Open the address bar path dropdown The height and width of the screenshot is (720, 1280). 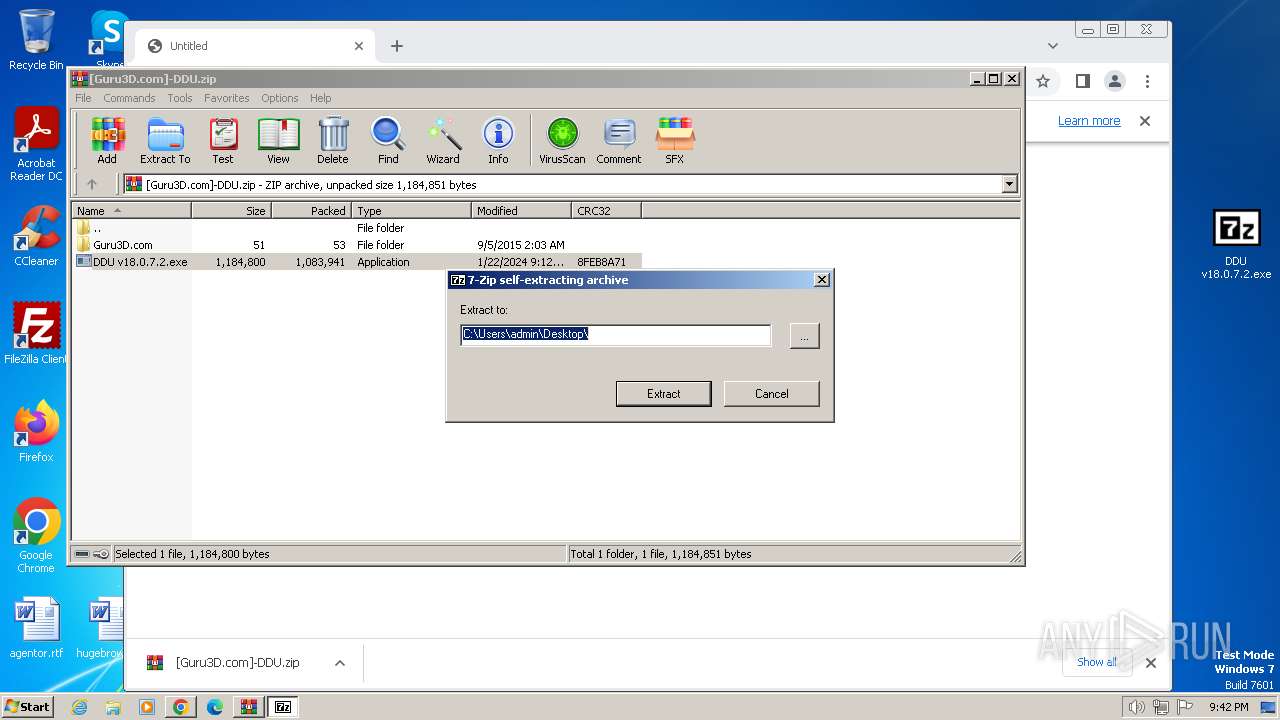tap(1009, 184)
